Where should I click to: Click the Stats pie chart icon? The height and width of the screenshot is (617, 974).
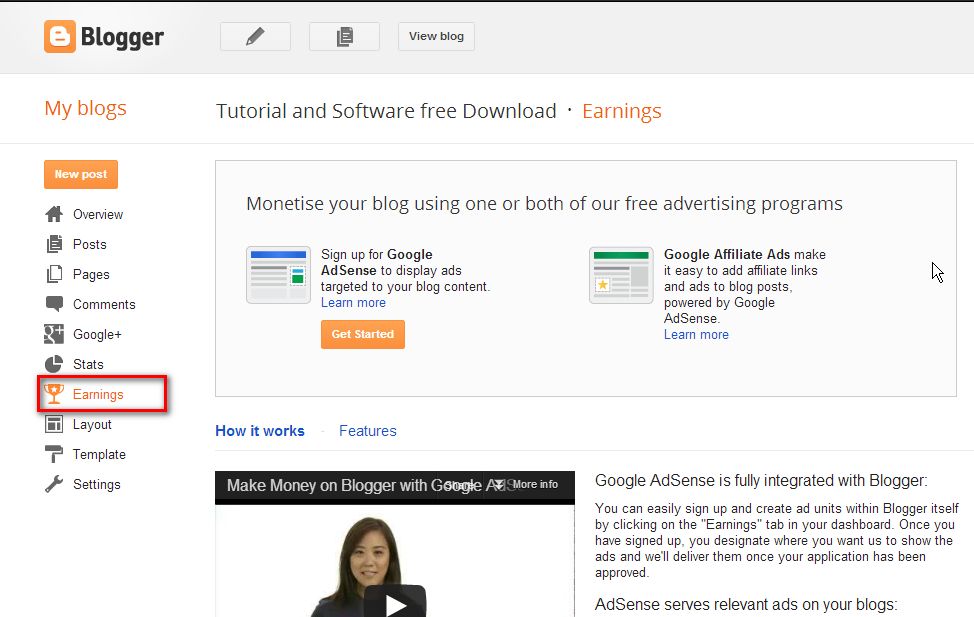coord(54,364)
